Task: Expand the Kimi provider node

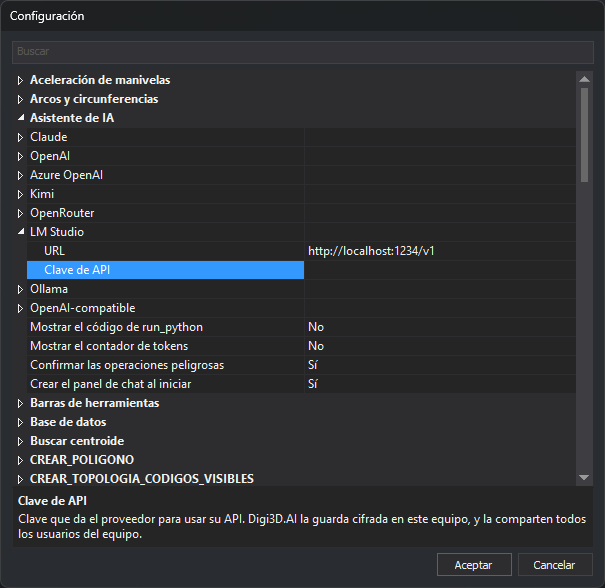Action: (20, 194)
